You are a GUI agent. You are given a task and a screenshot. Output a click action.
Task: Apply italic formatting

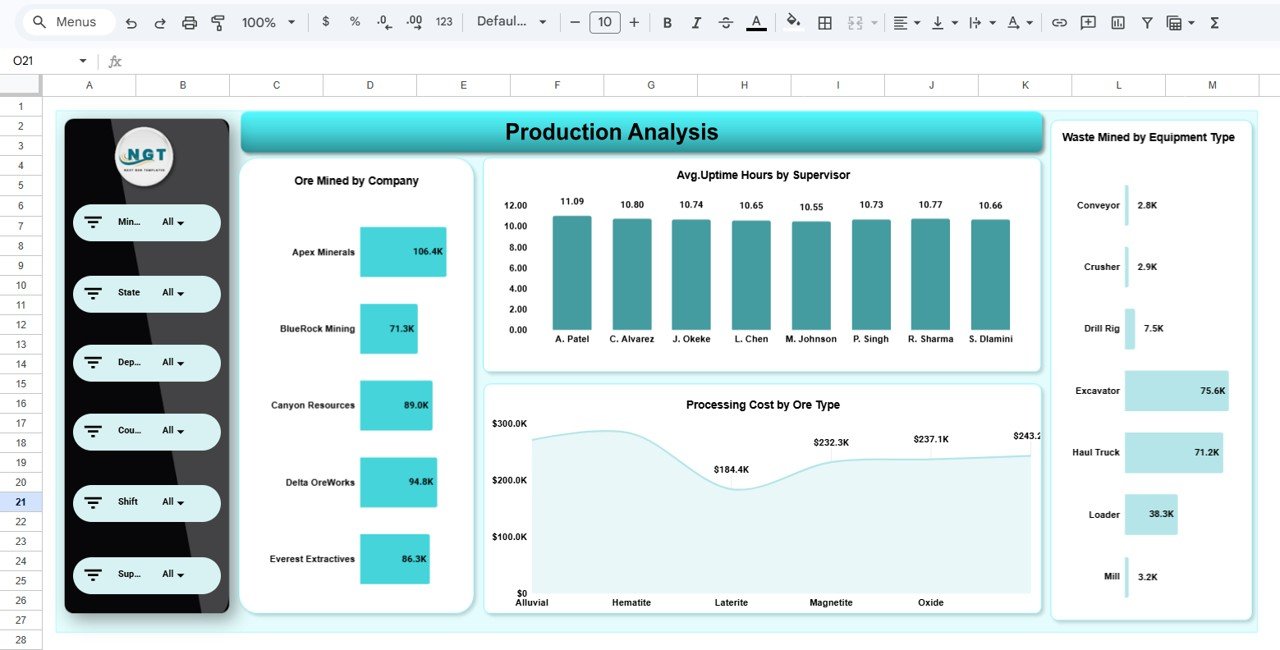[x=696, y=22]
